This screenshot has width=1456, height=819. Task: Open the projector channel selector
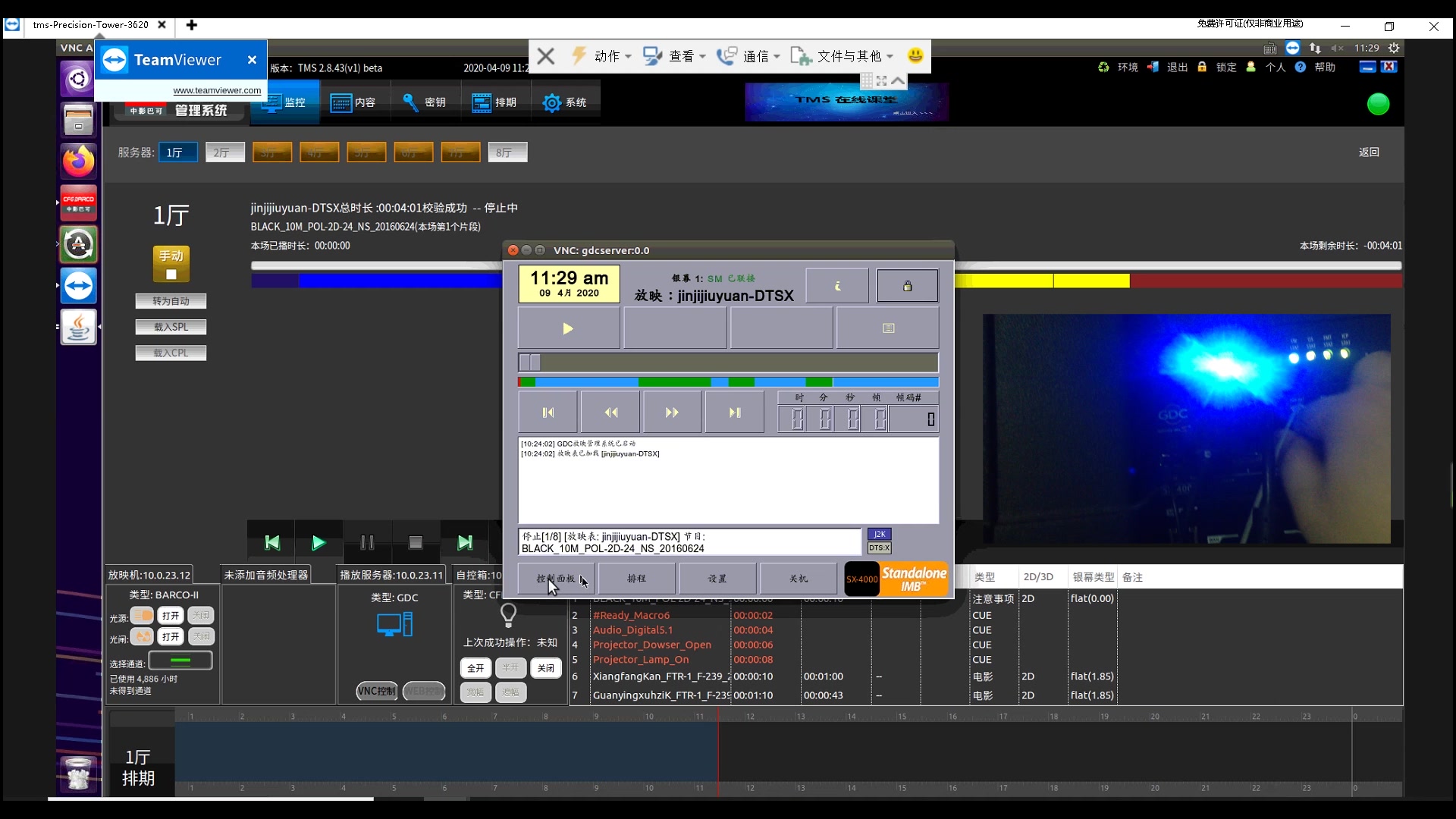click(x=180, y=661)
